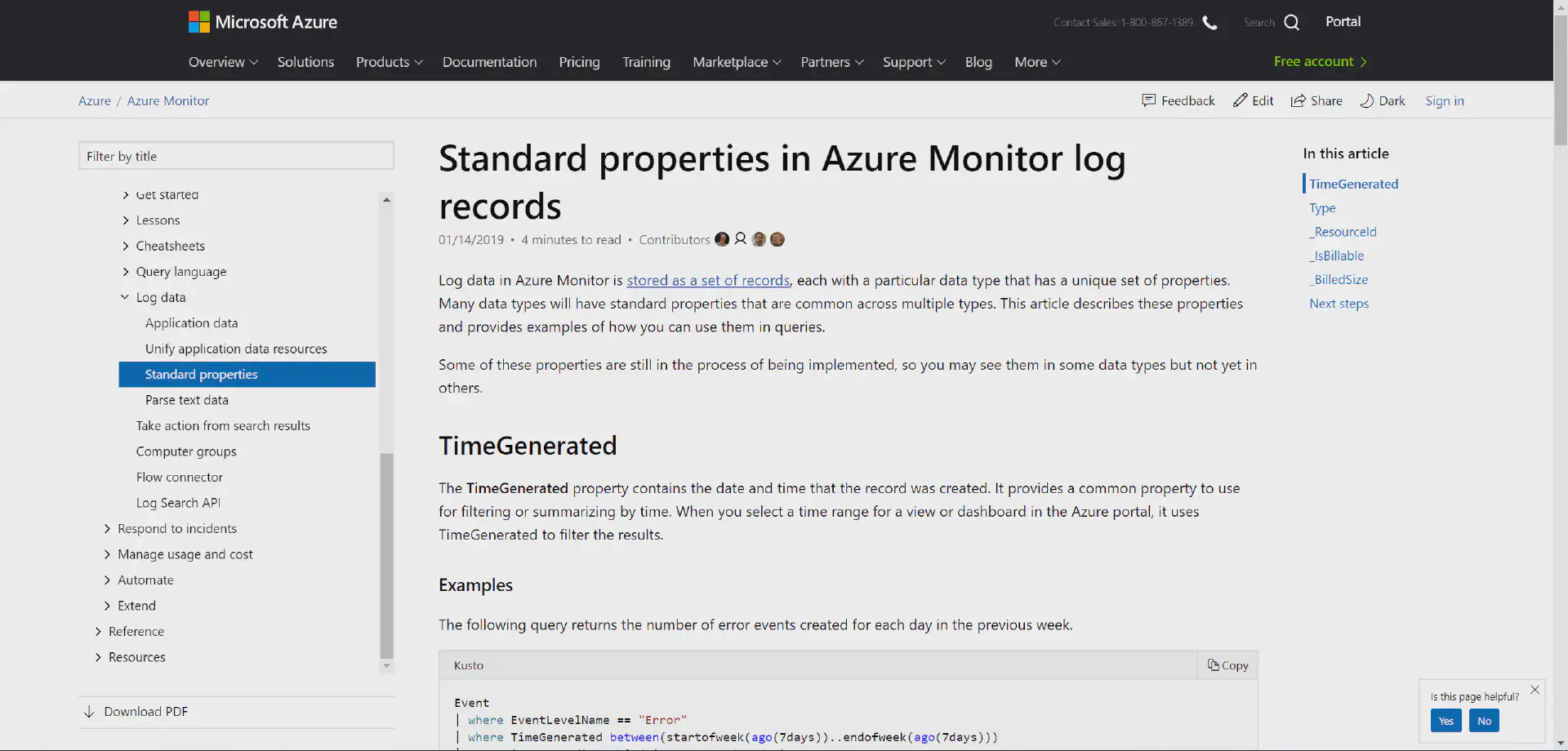The width and height of the screenshot is (1568, 751).
Task: Click the fourth contributor avatar
Action: click(777, 239)
